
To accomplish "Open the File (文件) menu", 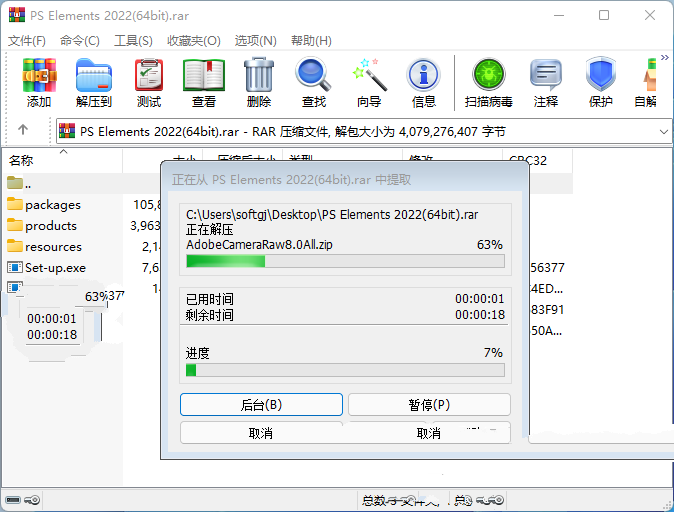I will pyautogui.click(x=27, y=41).
